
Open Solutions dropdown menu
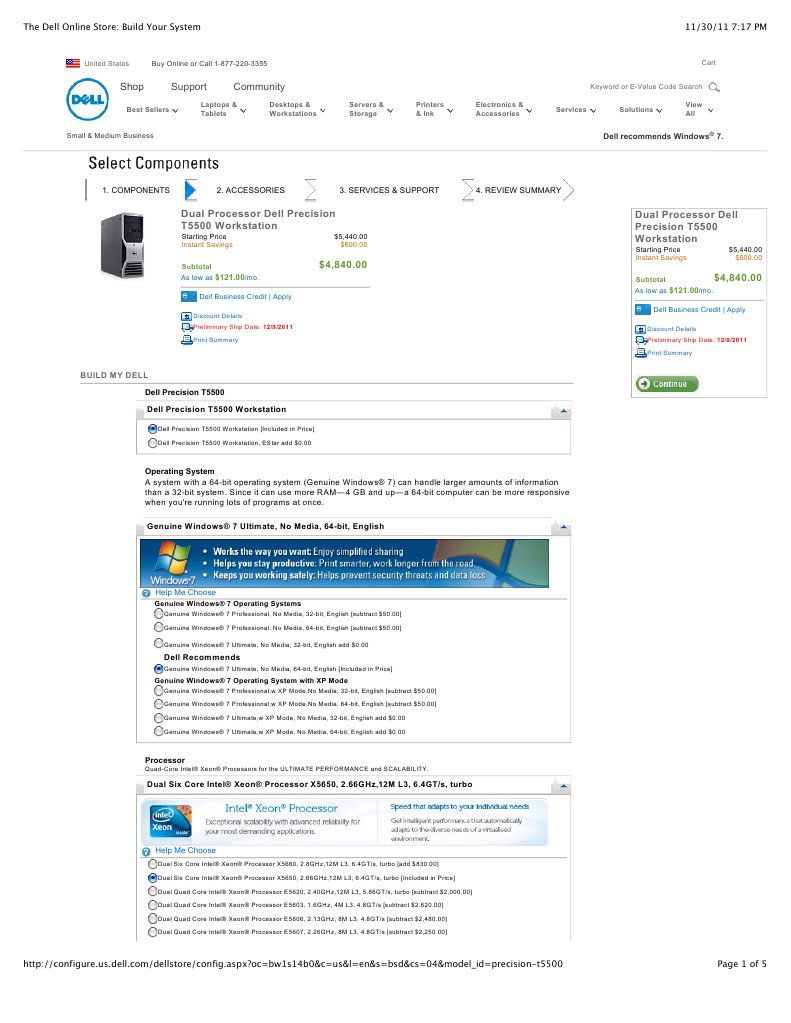[x=640, y=110]
